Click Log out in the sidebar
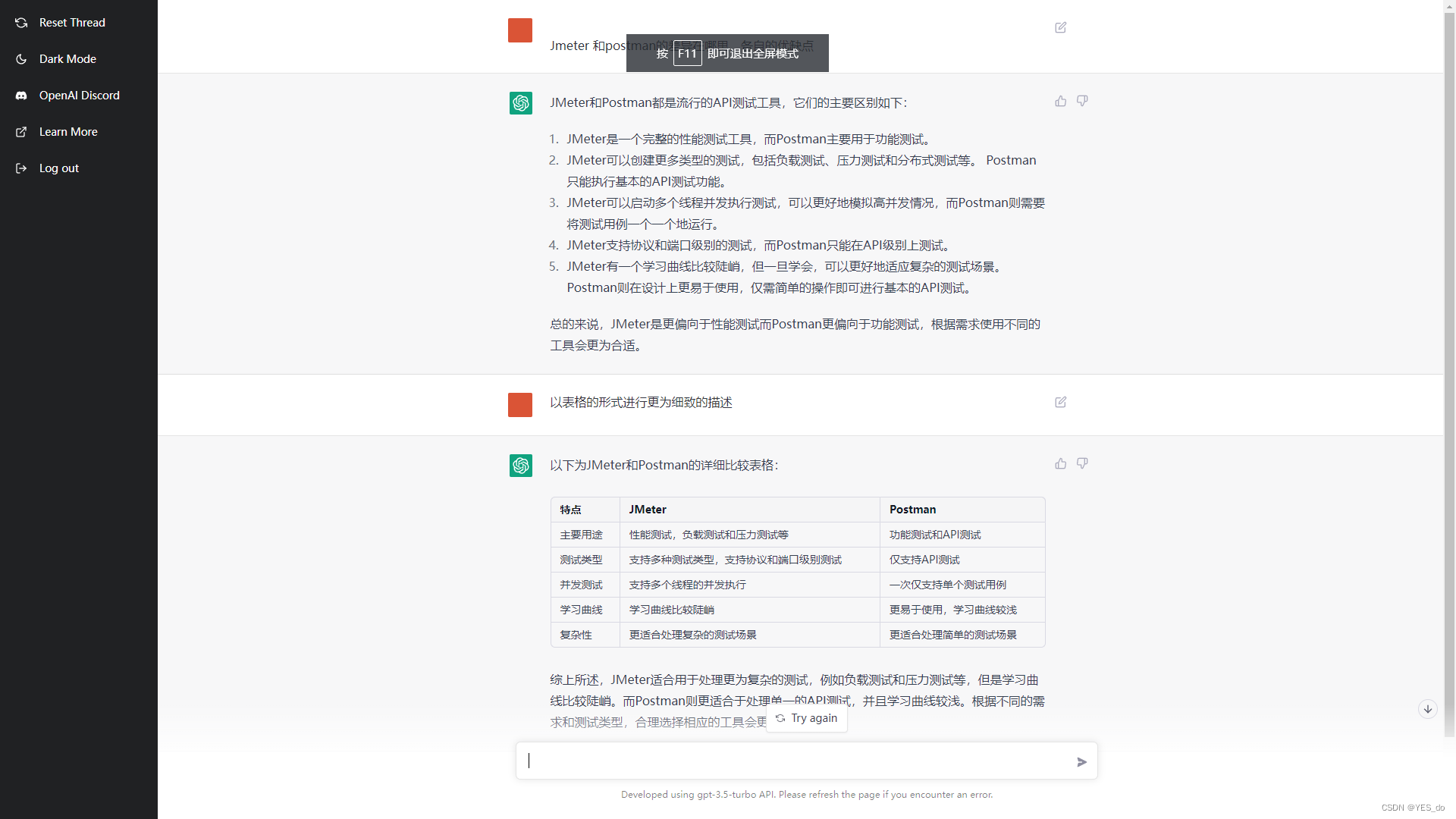Viewport: 1456px width, 819px height. [79, 168]
